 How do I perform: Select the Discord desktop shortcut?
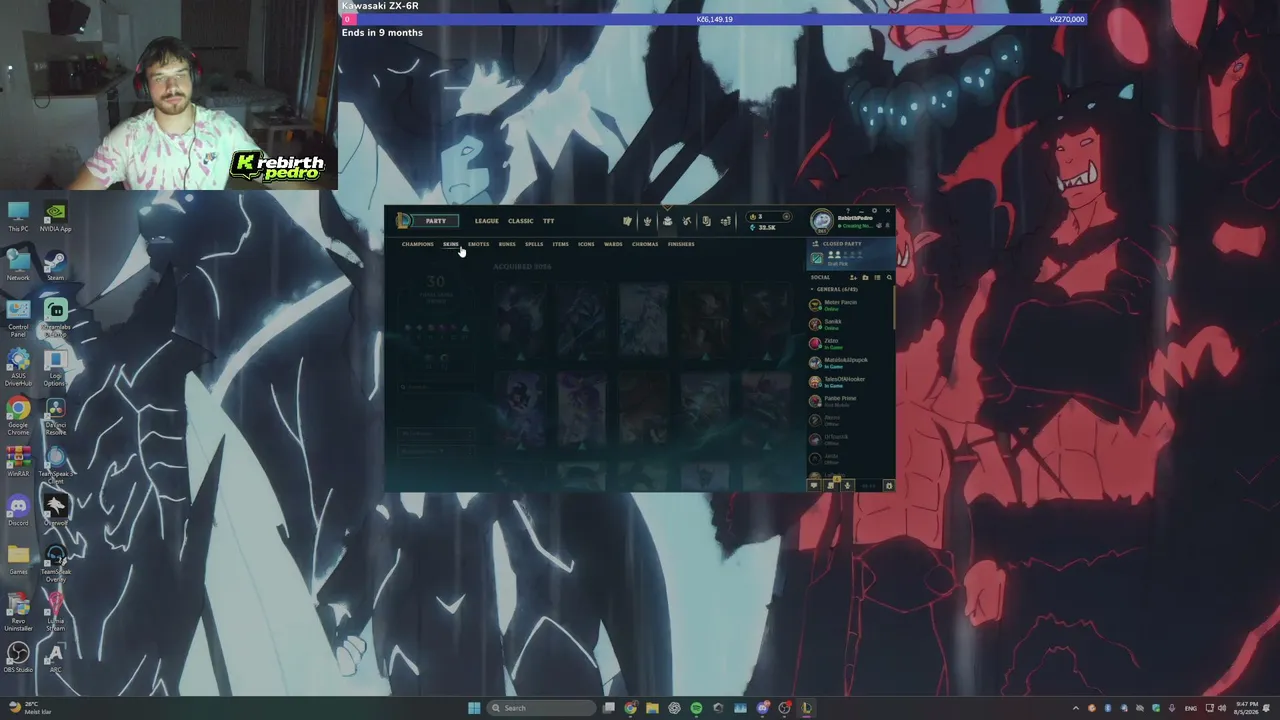tap(18, 510)
